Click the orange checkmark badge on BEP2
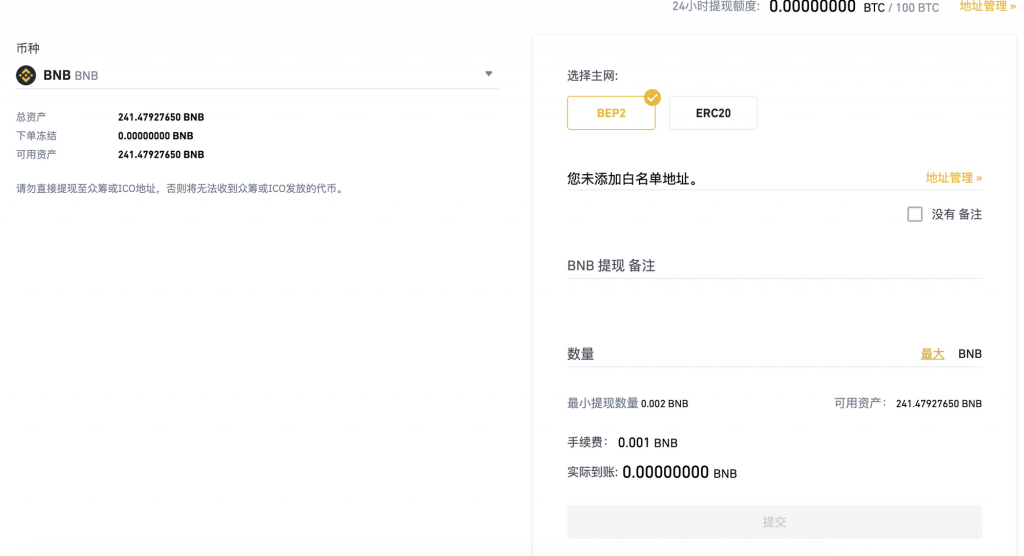The width and height of the screenshot is (1024, 556). click(652, 97)
